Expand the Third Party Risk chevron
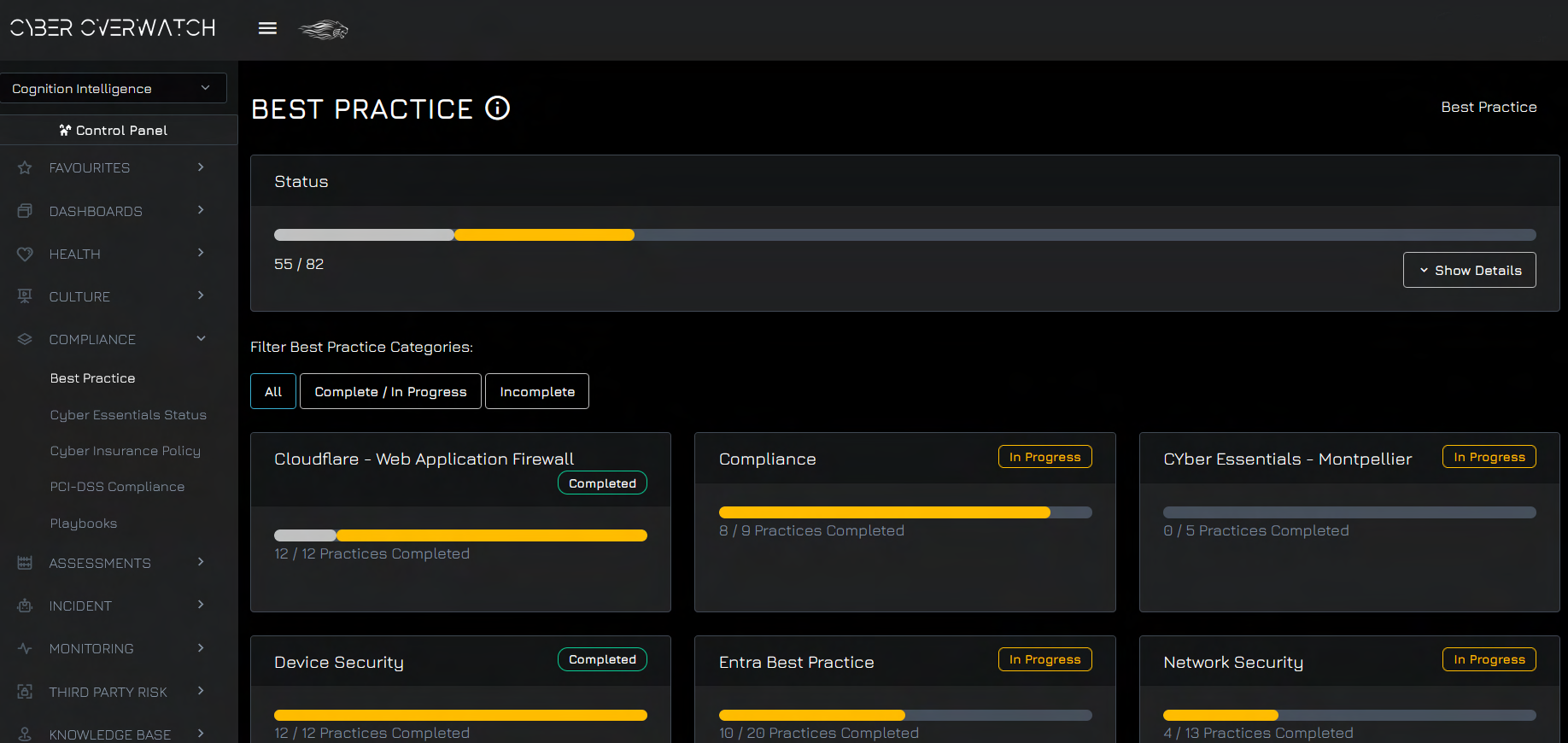The height and width of the screenshot is (743, 1568). tap(201, 691)
